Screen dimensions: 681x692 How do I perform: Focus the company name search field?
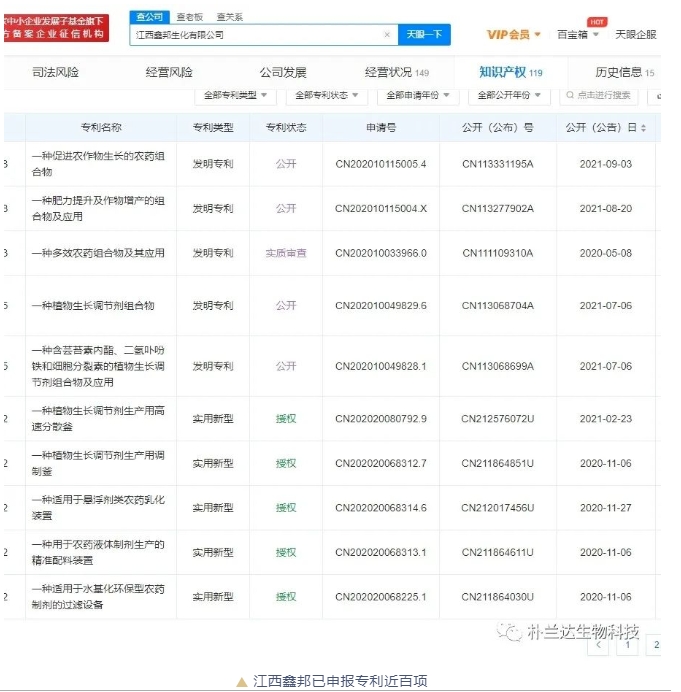click(264, 34)
